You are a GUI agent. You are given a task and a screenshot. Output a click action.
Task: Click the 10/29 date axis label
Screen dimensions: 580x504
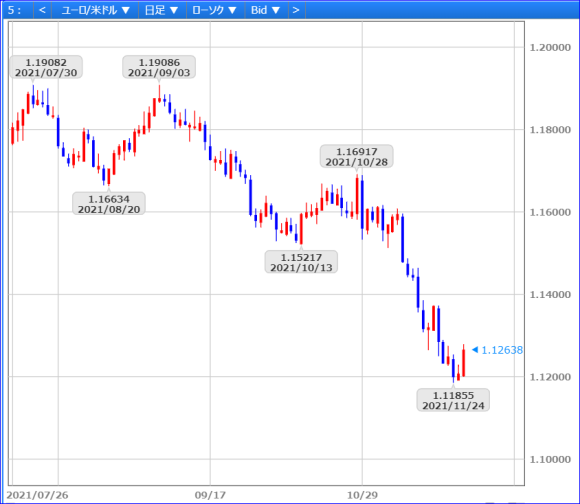pyautogui.click(x=362, y=495)
